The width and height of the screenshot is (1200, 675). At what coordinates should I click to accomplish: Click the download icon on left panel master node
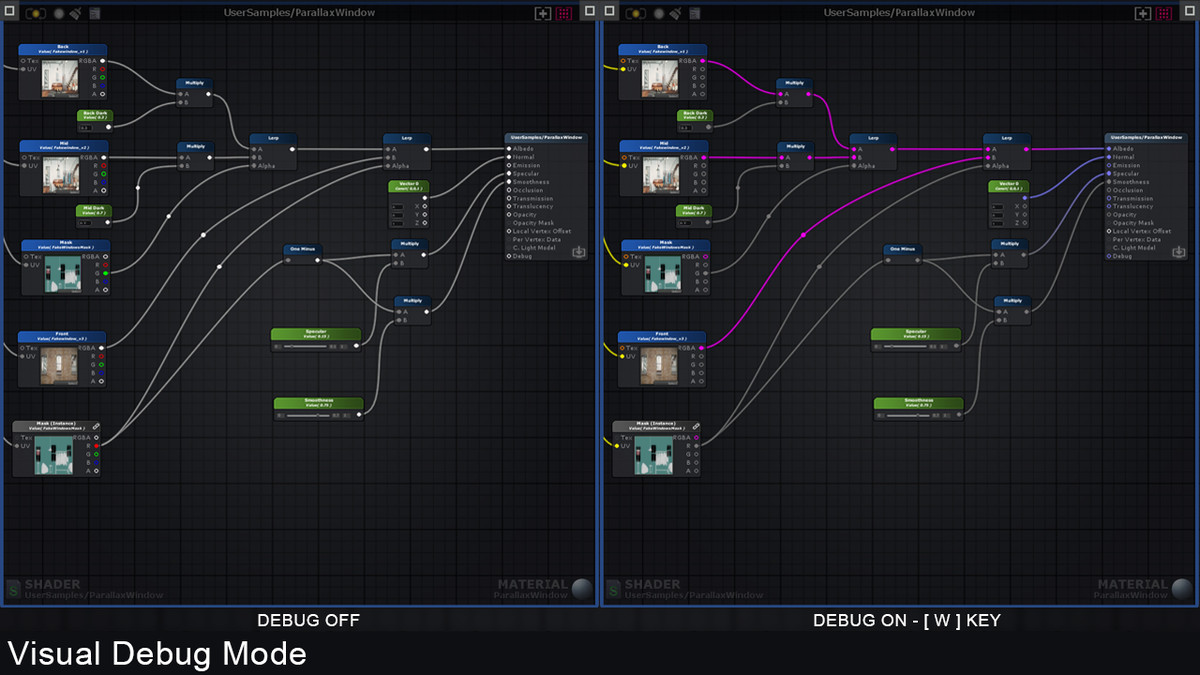click(x=578, y=252)
